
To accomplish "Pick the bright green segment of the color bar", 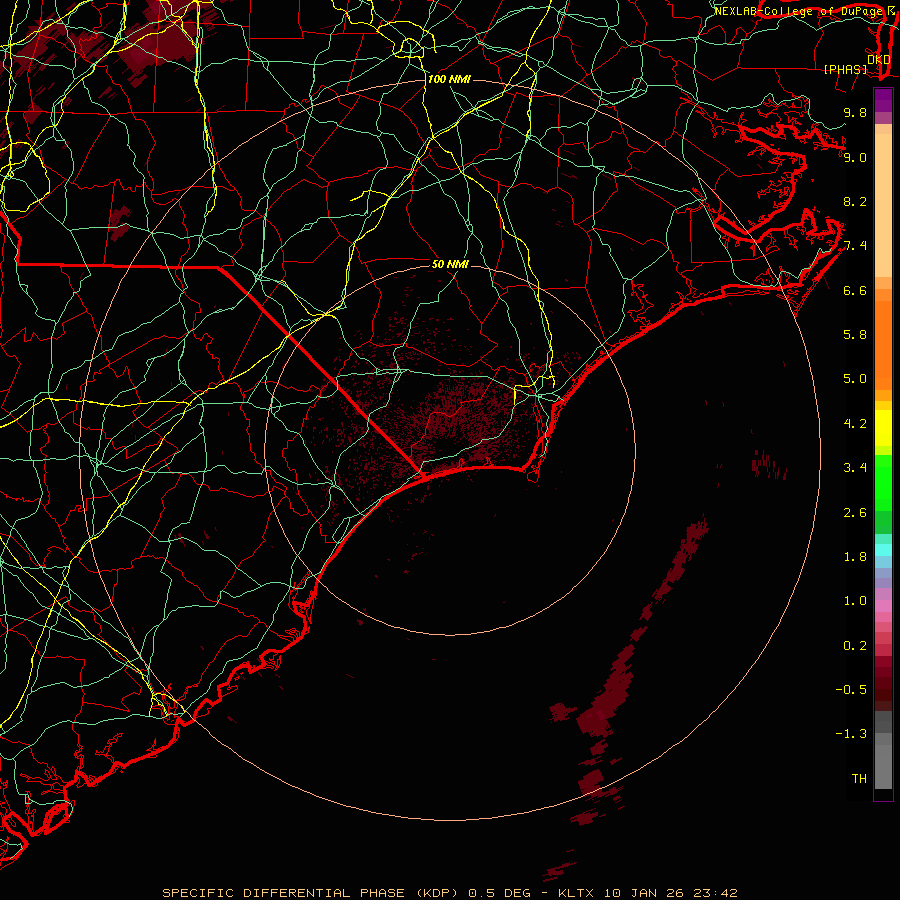I will (883, 482).
